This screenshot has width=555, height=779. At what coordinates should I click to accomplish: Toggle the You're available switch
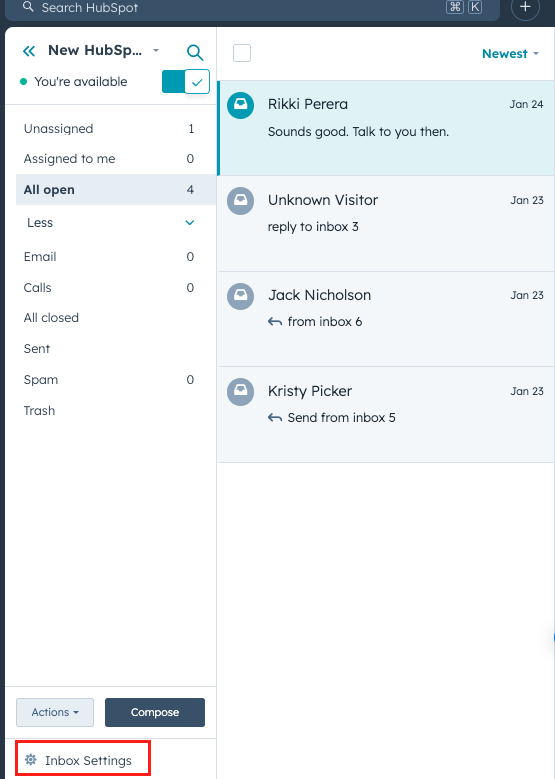tap(186, 81)
